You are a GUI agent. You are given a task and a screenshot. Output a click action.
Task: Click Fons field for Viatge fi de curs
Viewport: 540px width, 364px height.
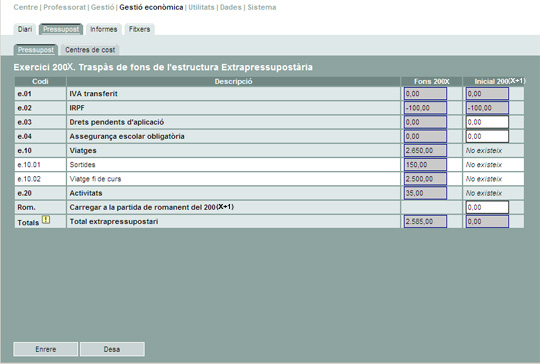pyautogui.click(x=425, y=179)
